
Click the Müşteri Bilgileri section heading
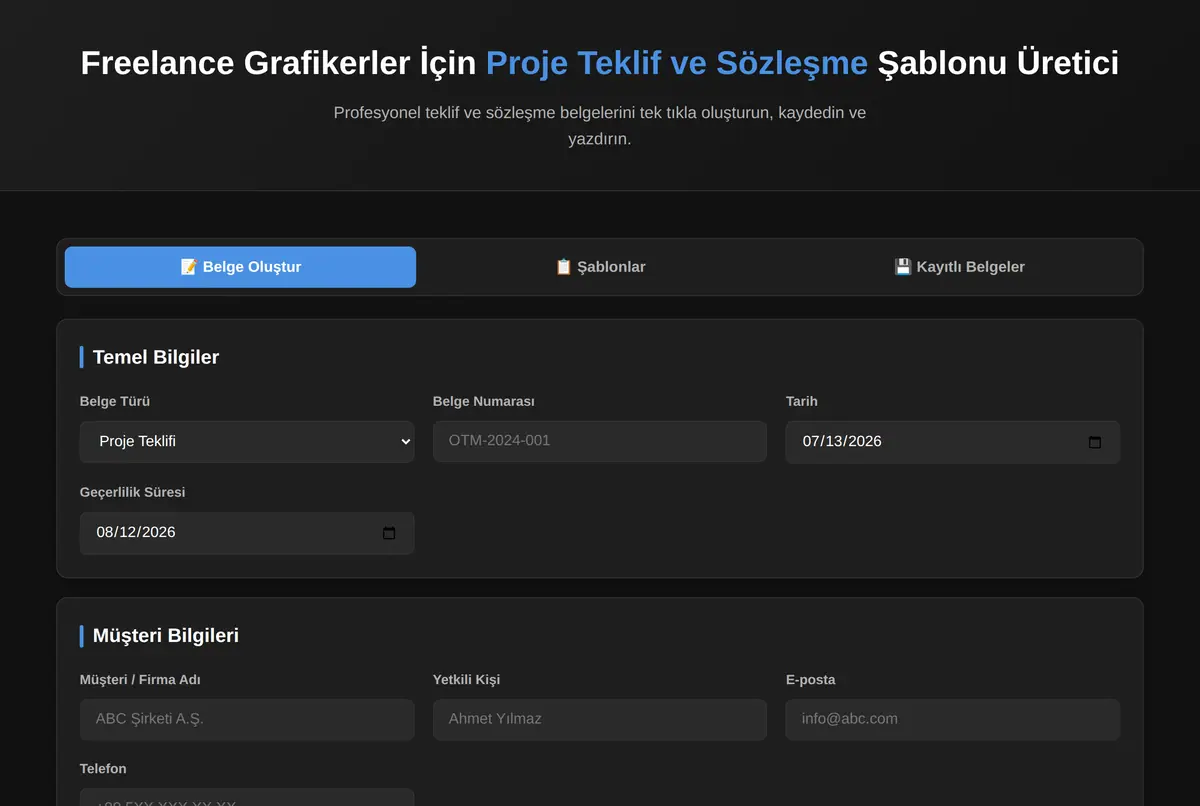coord(166,636)
